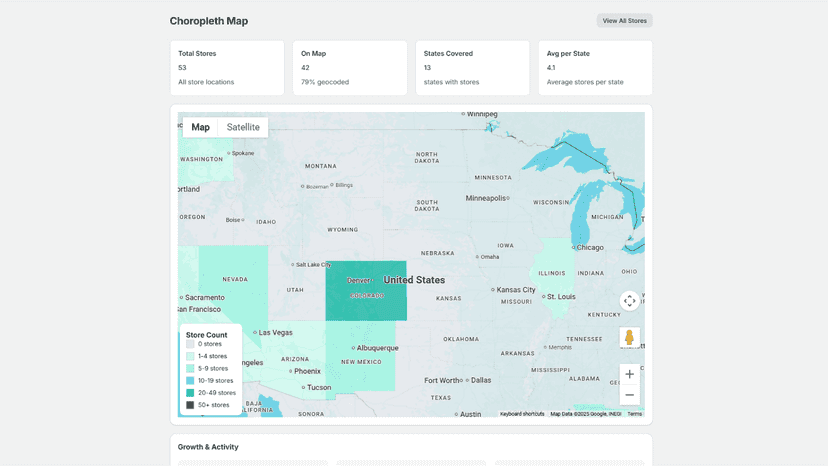
Task: Click the Phoenix city label
Action: pos(305,371)
